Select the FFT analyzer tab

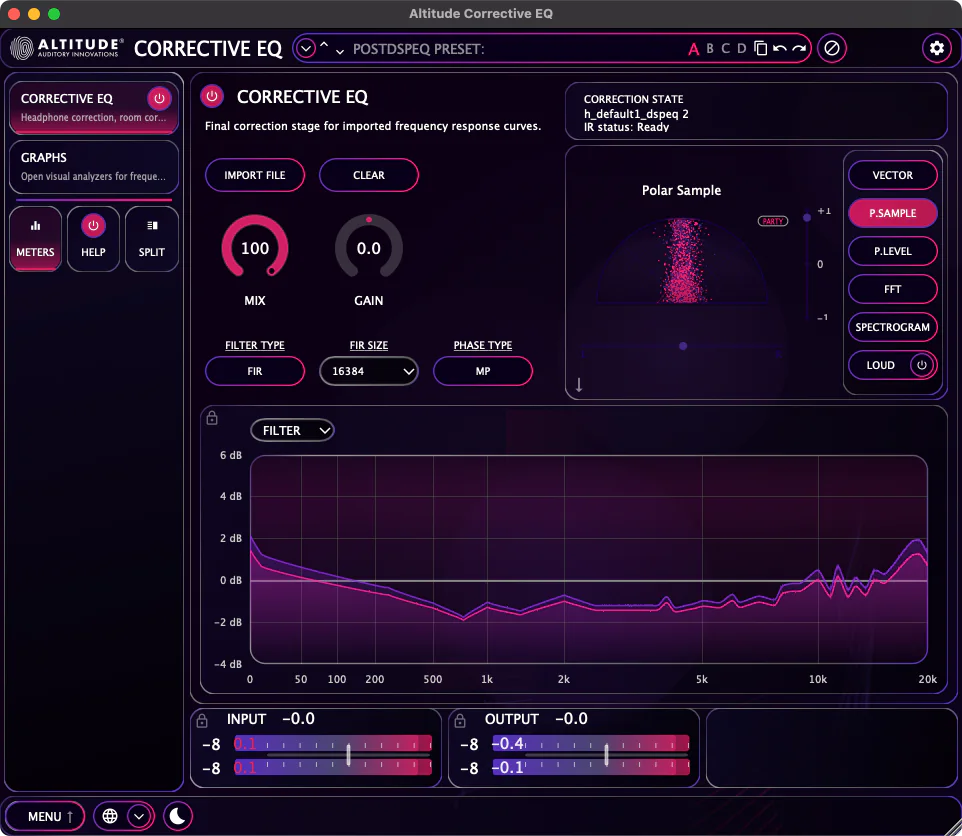coord(893,289)
